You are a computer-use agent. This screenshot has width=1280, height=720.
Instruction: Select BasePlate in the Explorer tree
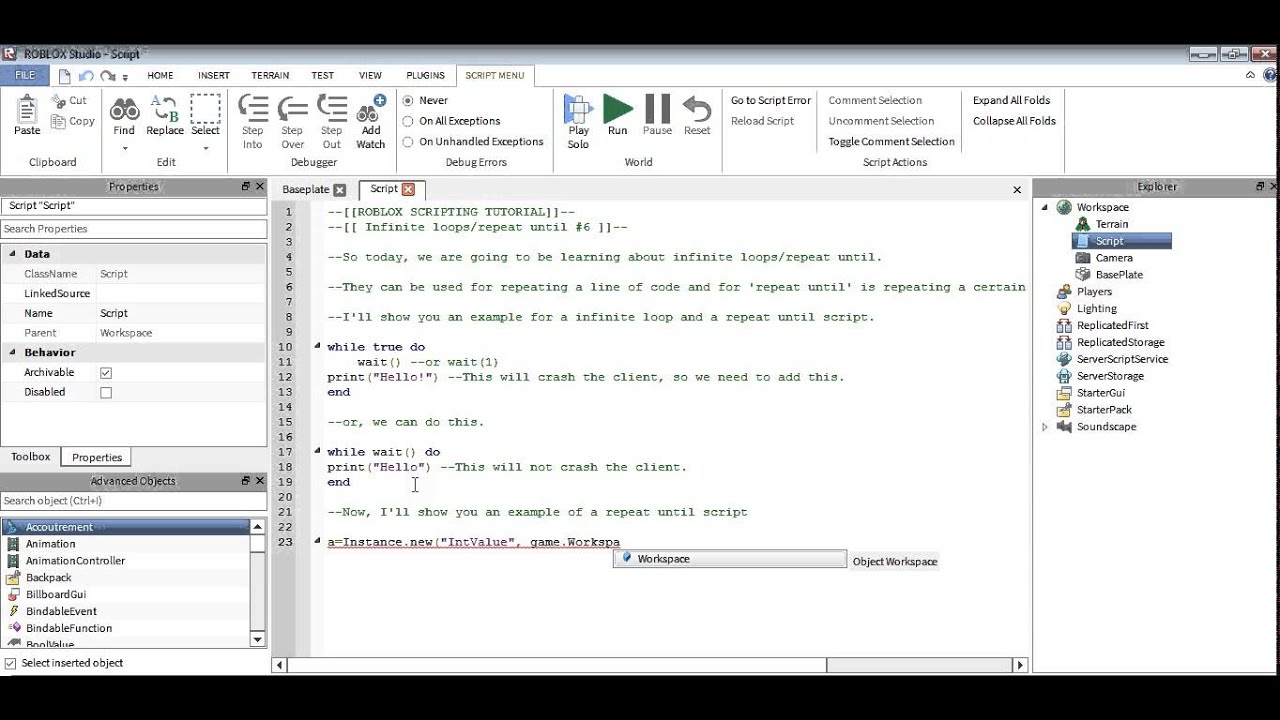click(x=1118, y=275)
